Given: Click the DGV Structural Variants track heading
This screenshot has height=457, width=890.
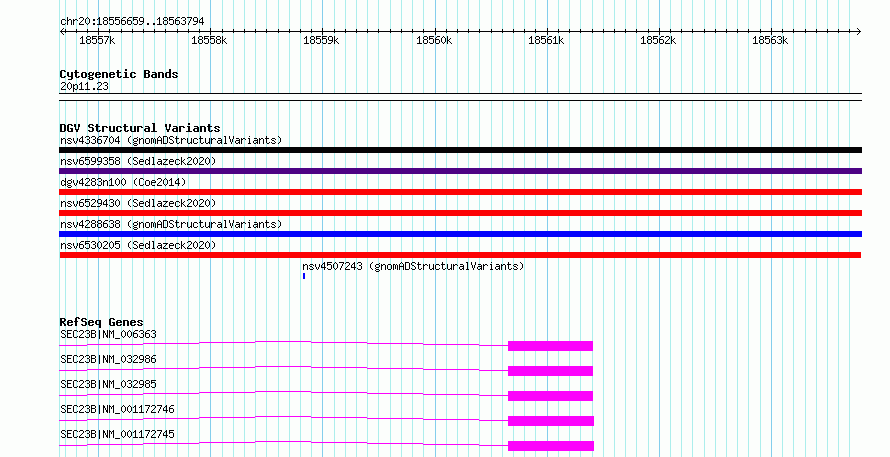Looking at the screenshot, I should point(140,128).
